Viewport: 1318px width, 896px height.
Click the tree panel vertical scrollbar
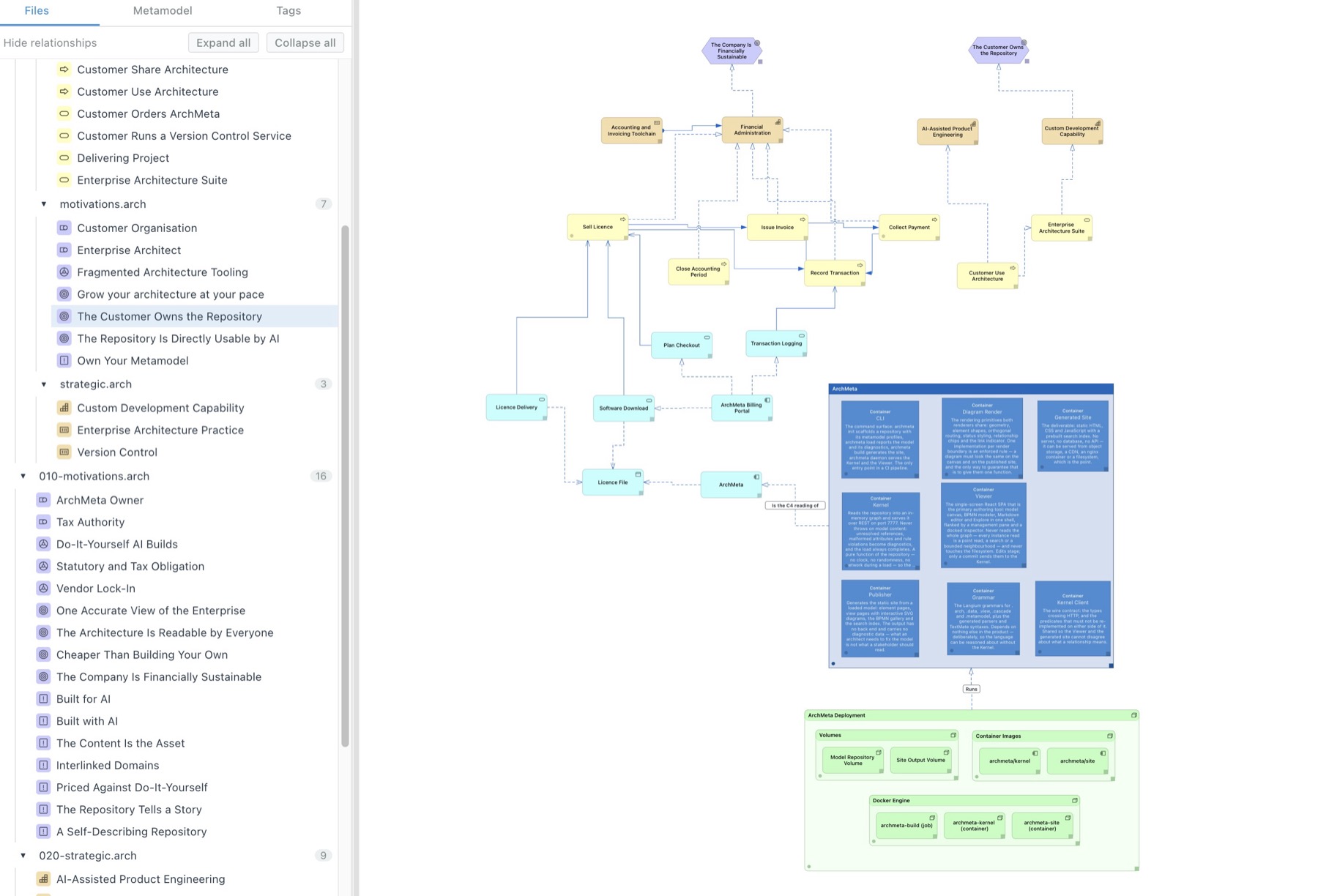click(x=345, y=486)
